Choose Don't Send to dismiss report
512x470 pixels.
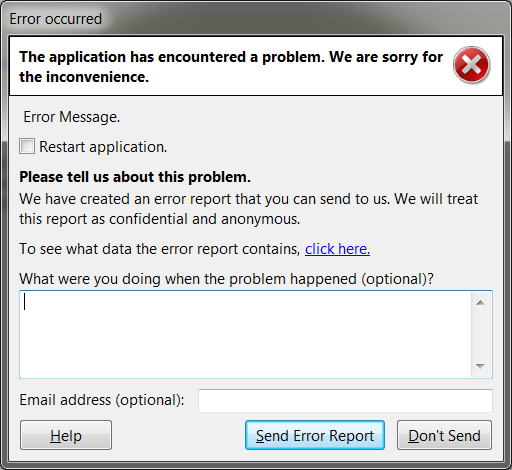444,435
